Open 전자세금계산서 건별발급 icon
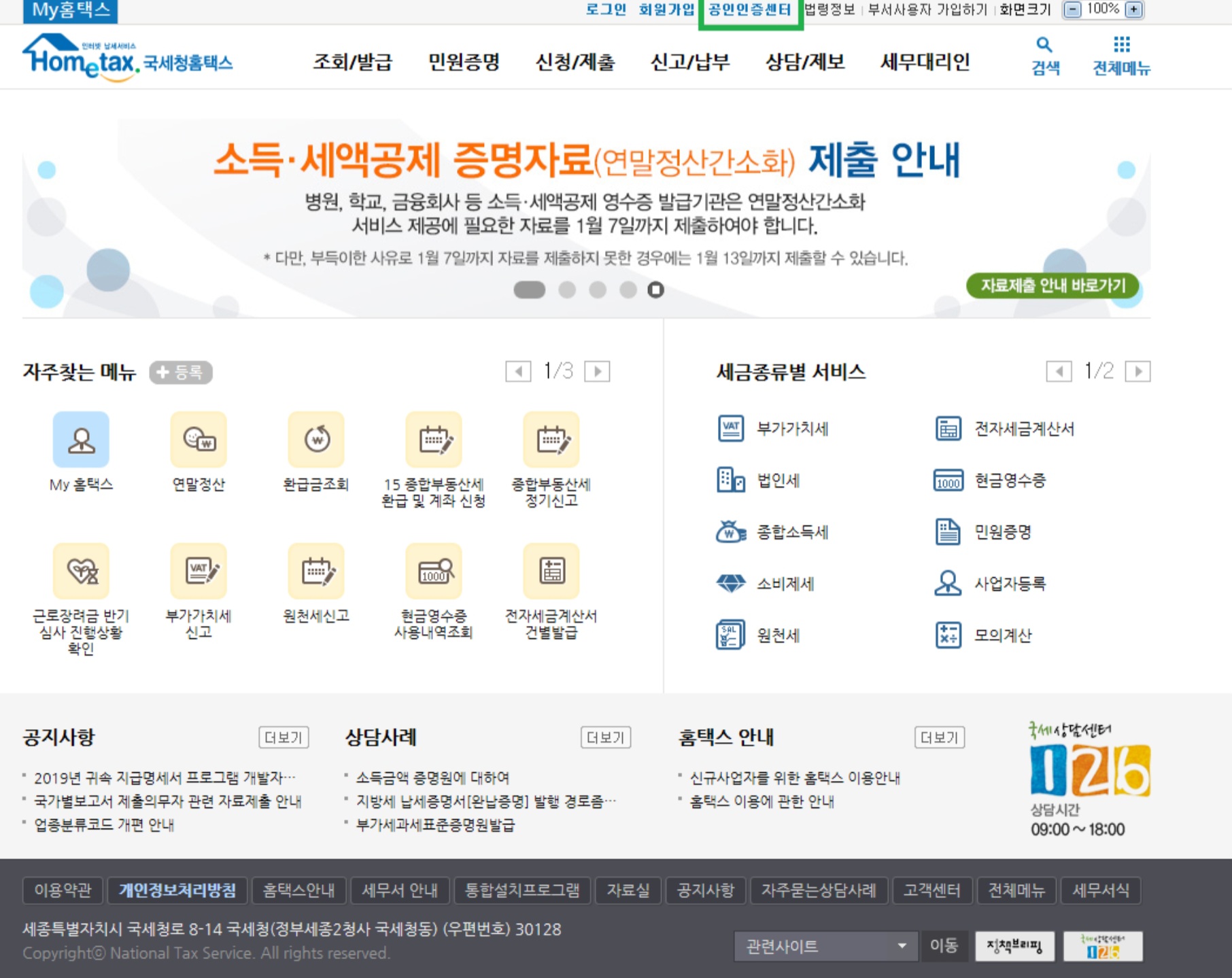Screen dimensions: 1232x978 [551, 571]
